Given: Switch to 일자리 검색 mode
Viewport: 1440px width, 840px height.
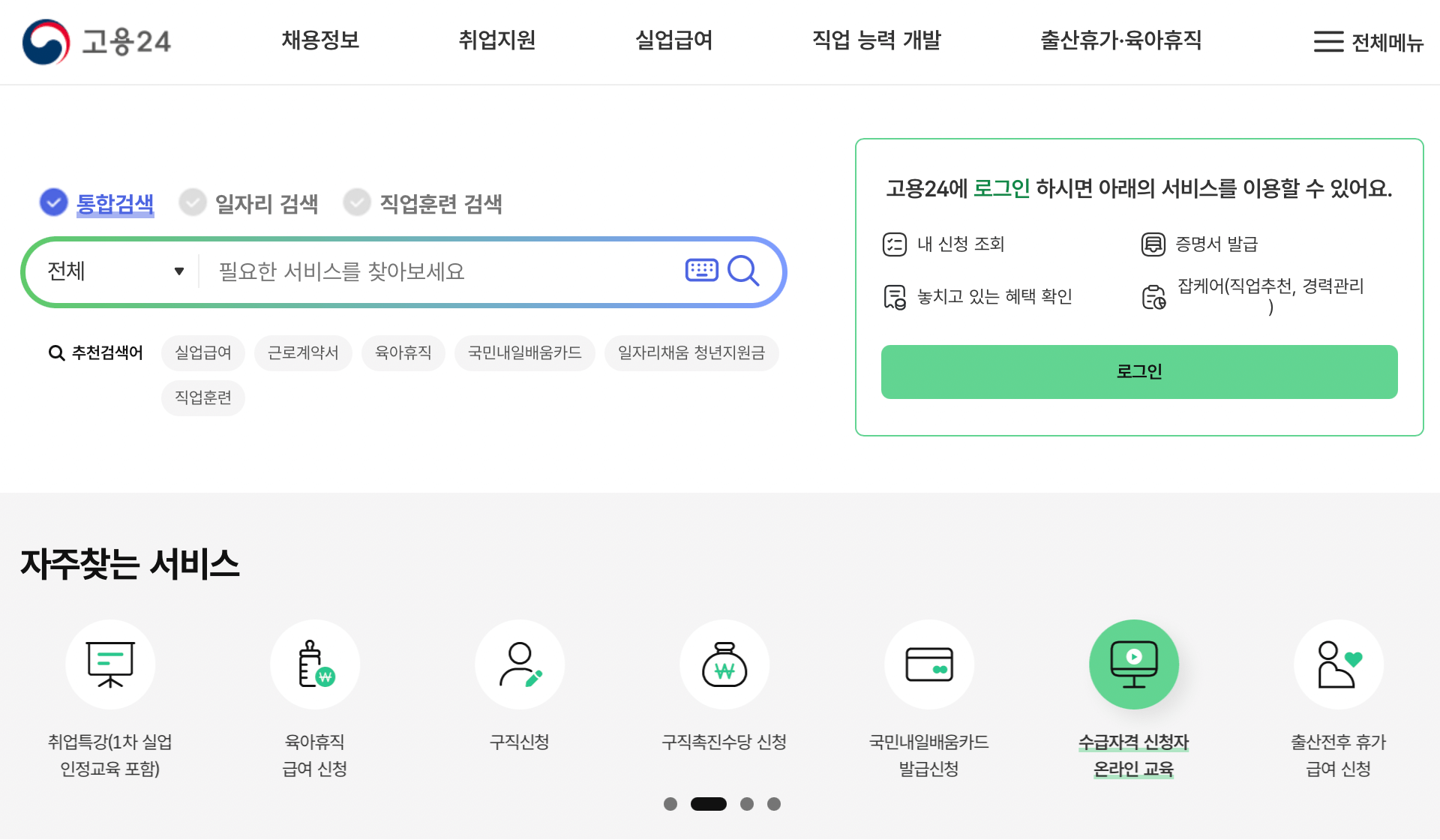Looking at the screenshot, I should [x=247, y=202].
